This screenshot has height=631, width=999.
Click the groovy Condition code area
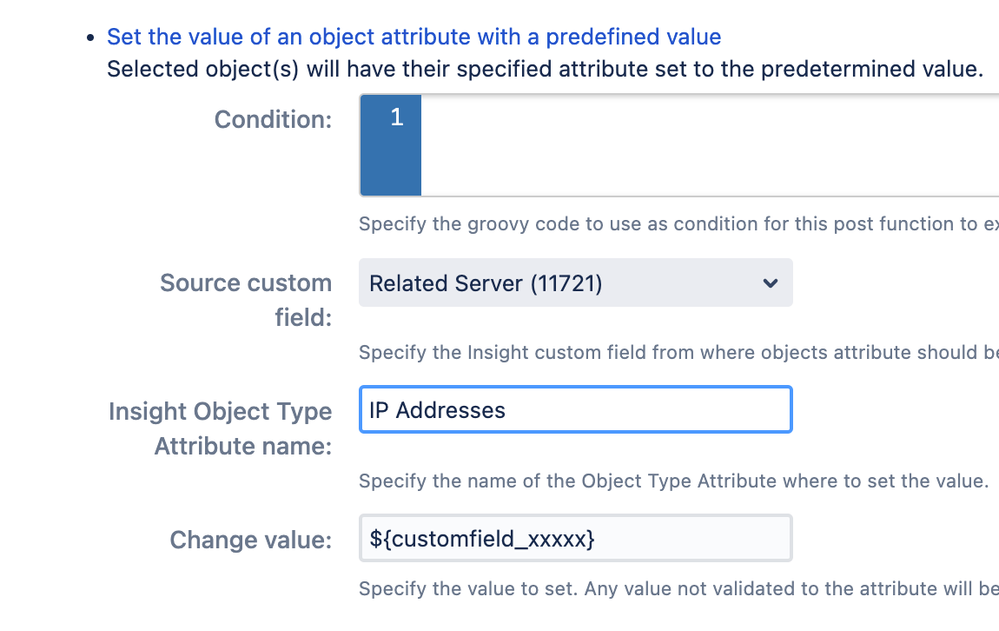[x=650, y=145]
